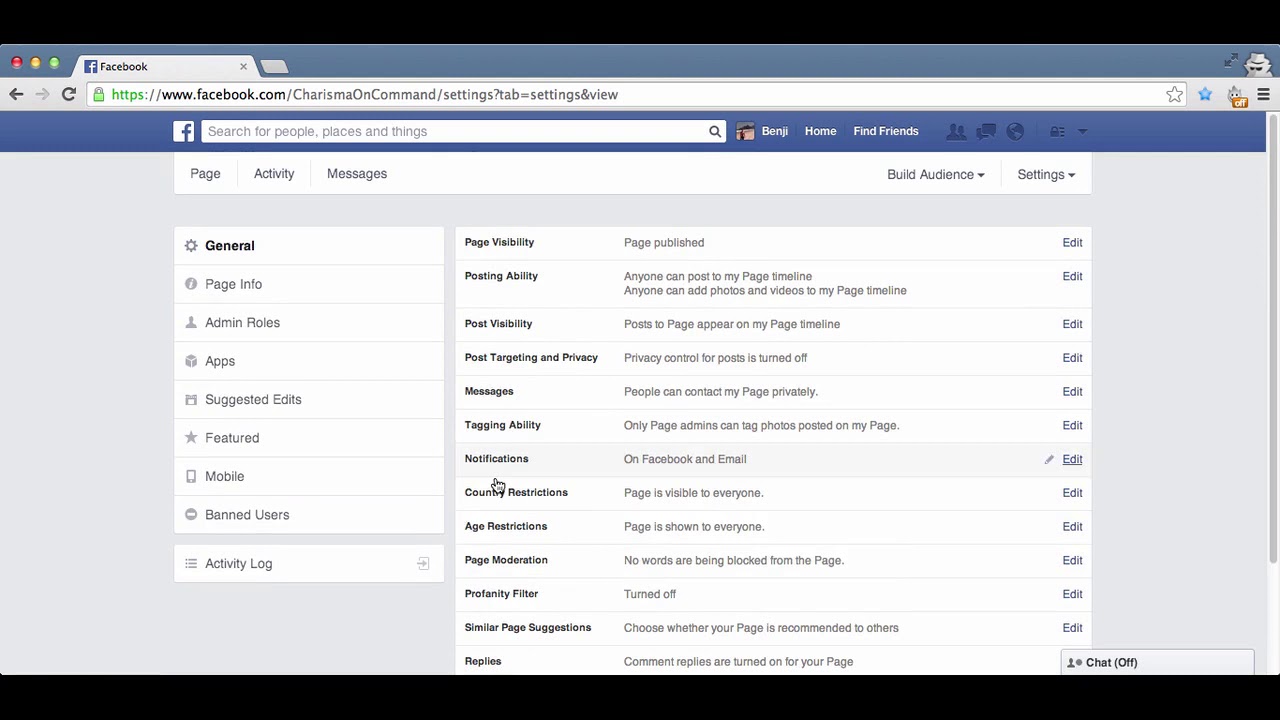The width and height of the screenshot is (1280, 720).
Task: Expand Build Audience dropdown
Action: pyautogui.click(x=935, y=174)
